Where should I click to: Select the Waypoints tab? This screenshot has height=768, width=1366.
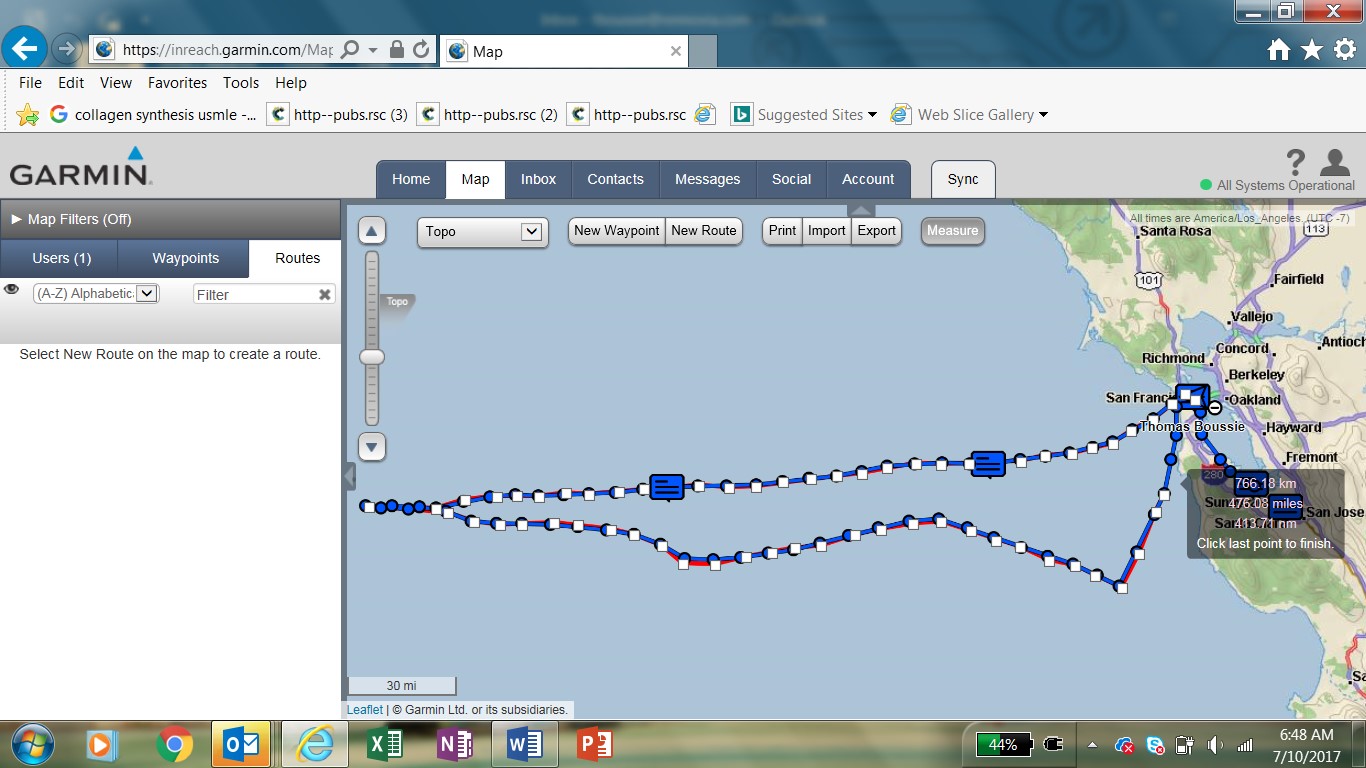point(185,259)
